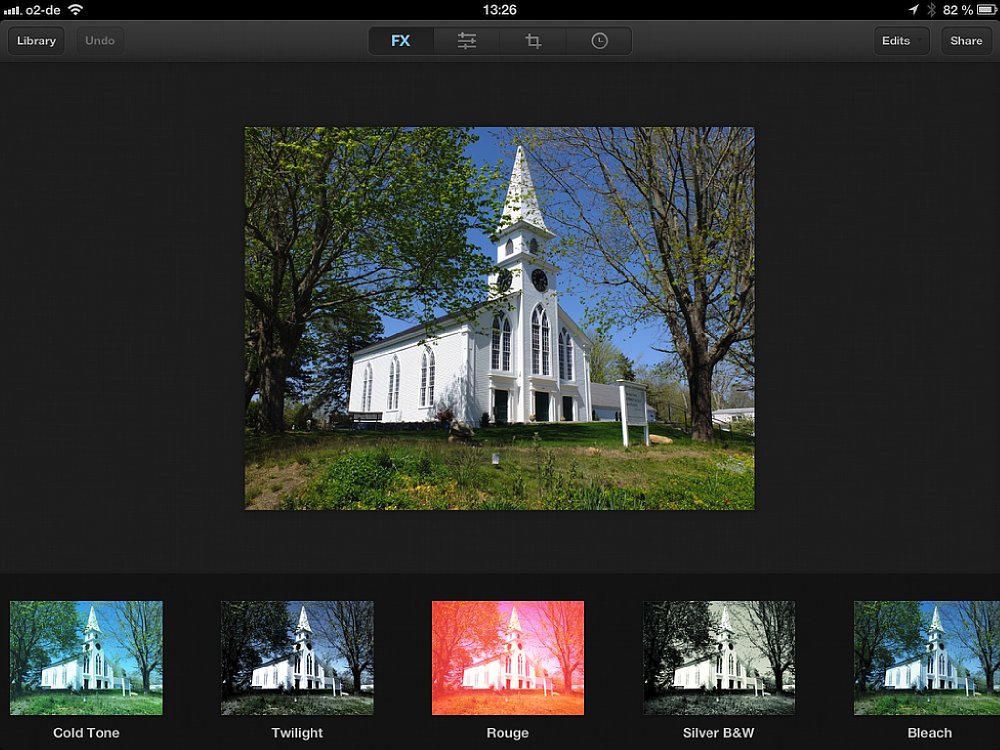Open the adjustments sliders panel

coord(467,41)
